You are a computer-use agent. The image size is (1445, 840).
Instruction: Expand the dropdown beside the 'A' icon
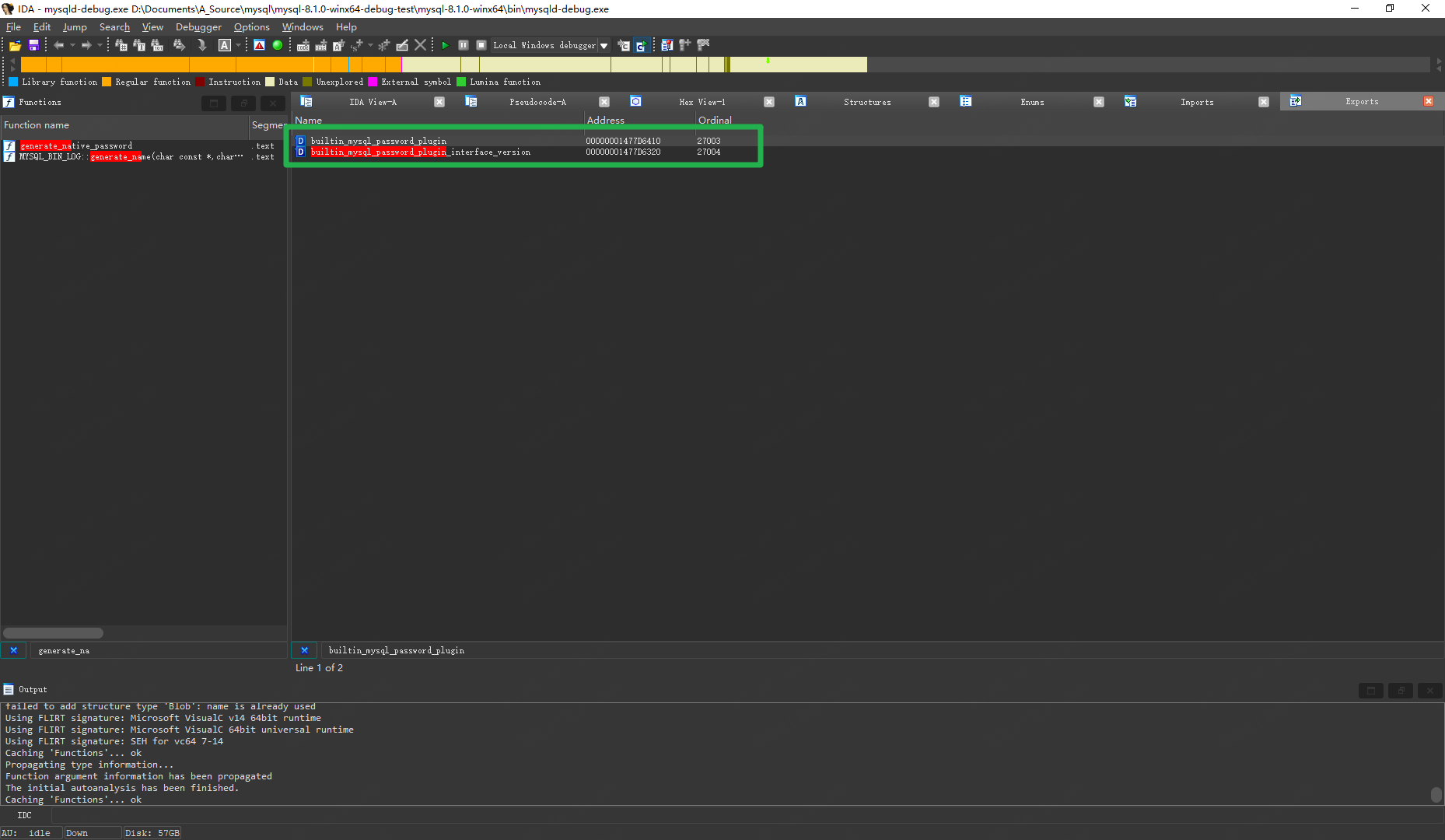click(238, 45)
